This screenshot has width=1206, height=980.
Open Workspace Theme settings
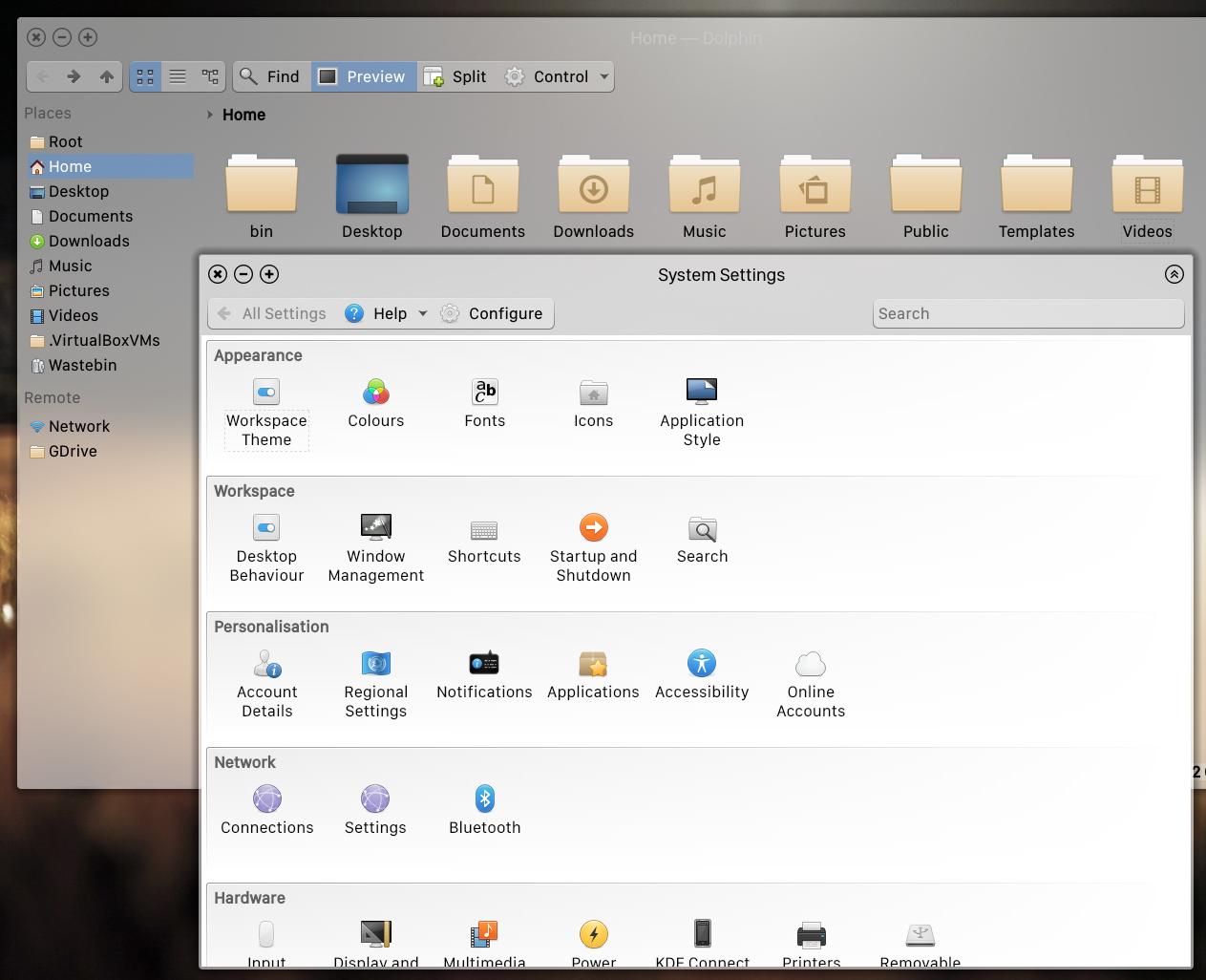click(x=266, y=413)
